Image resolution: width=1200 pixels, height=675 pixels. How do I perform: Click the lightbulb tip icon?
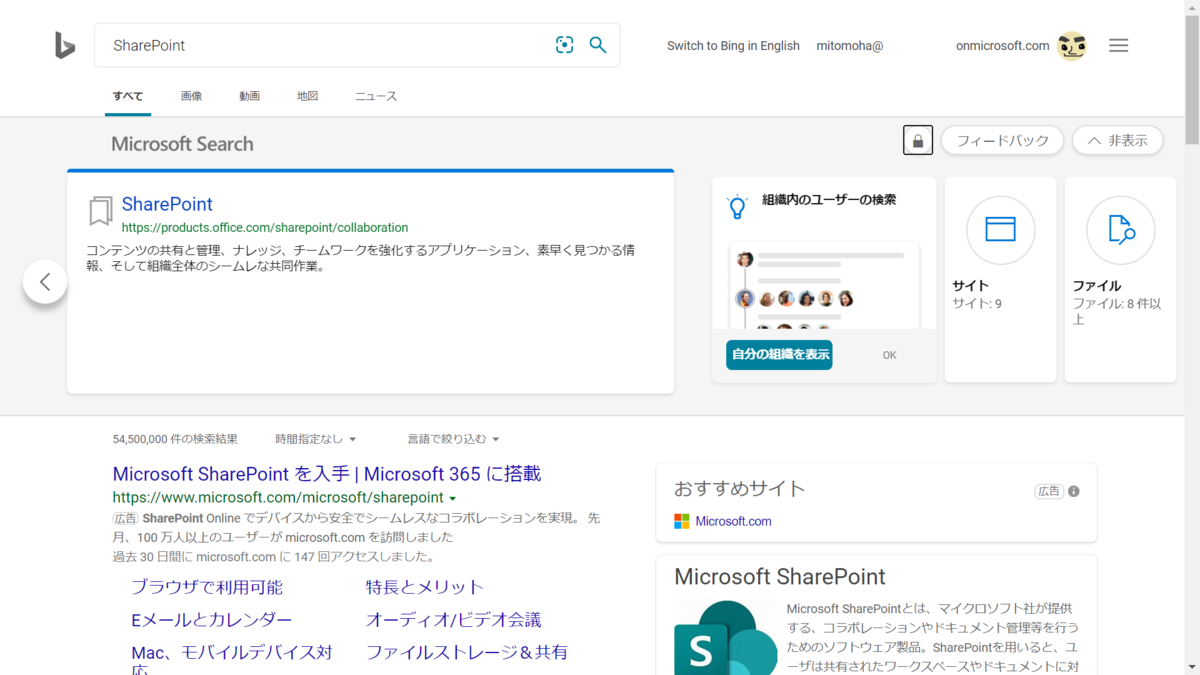(x=737, y=206)
